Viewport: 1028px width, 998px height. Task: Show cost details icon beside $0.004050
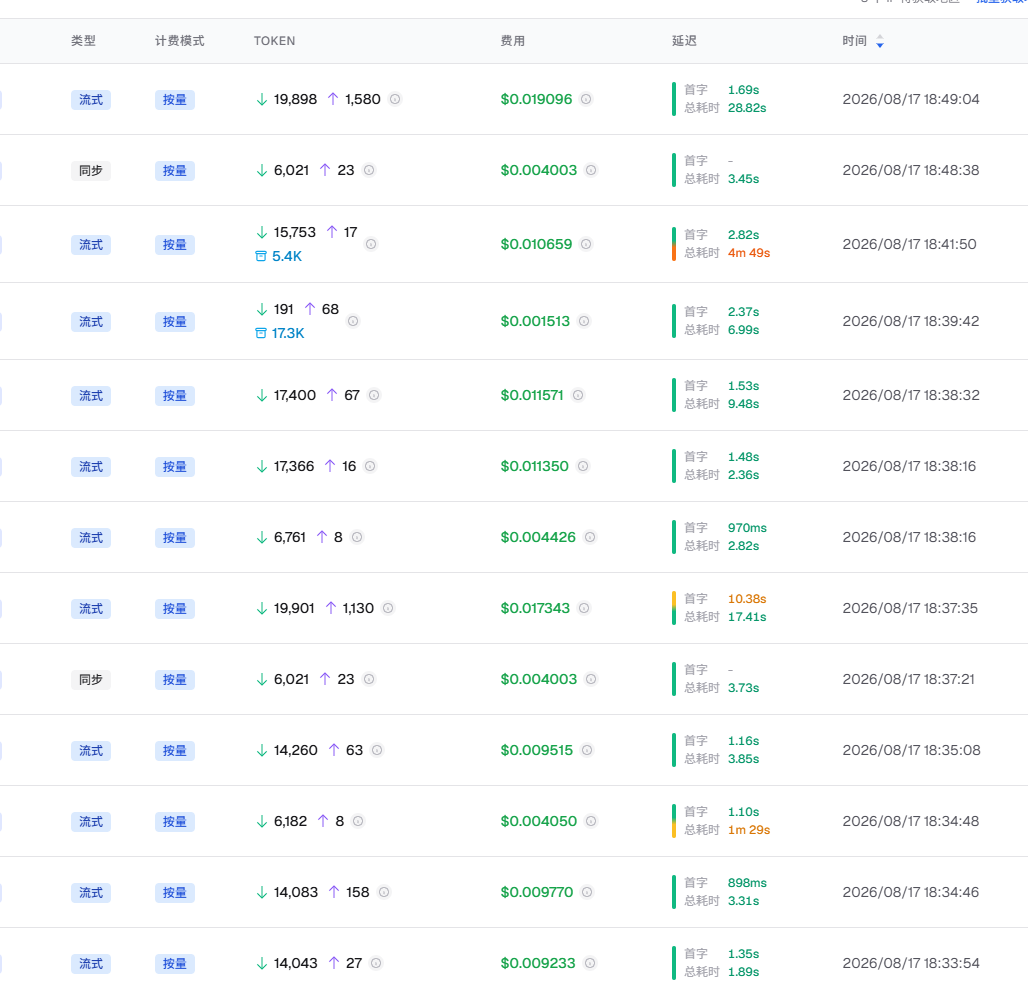pyautogui.click(x=591, y=821)
